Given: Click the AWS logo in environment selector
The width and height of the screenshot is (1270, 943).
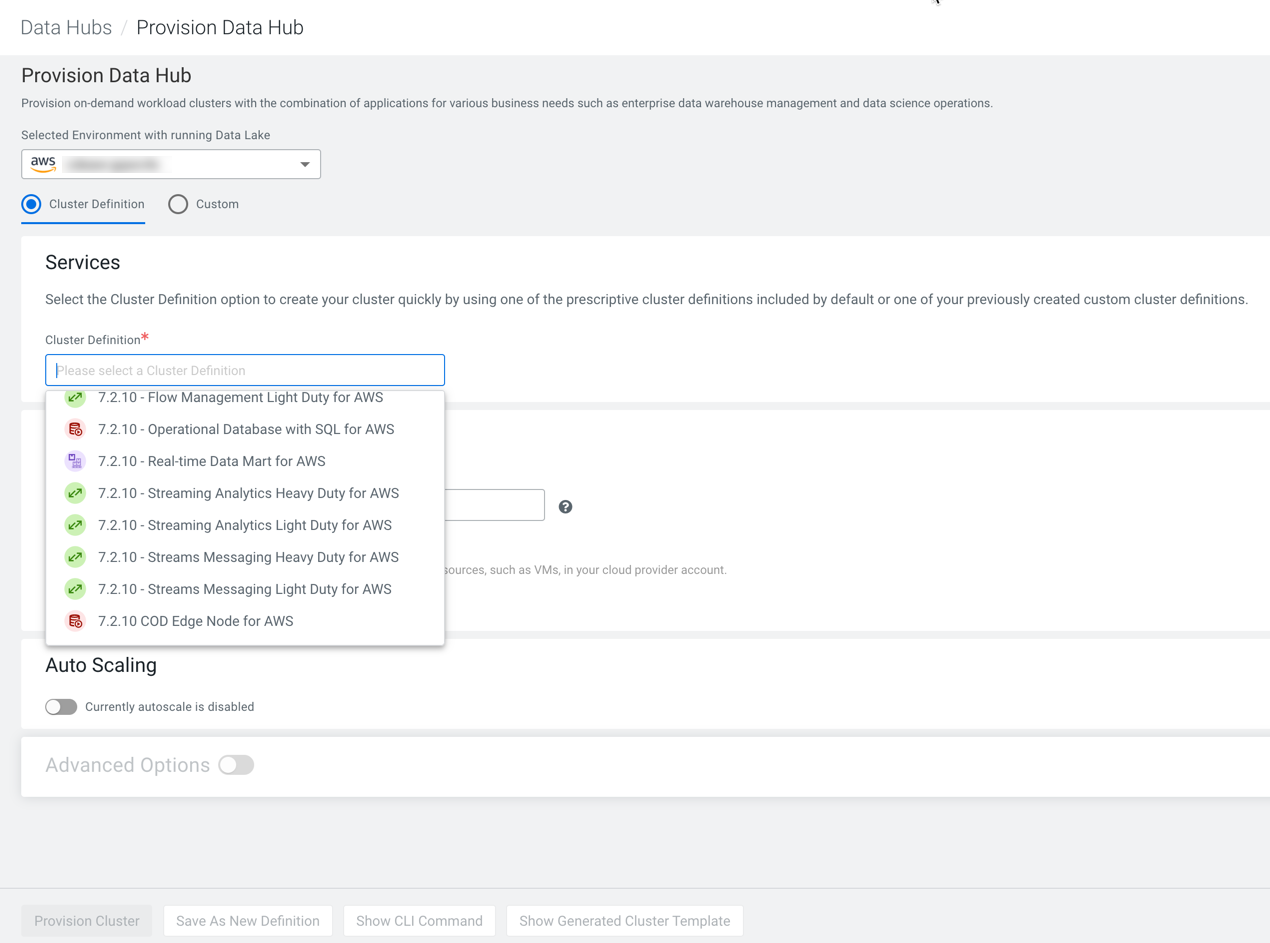Looking at the screenshot, I should coord(43,164).
